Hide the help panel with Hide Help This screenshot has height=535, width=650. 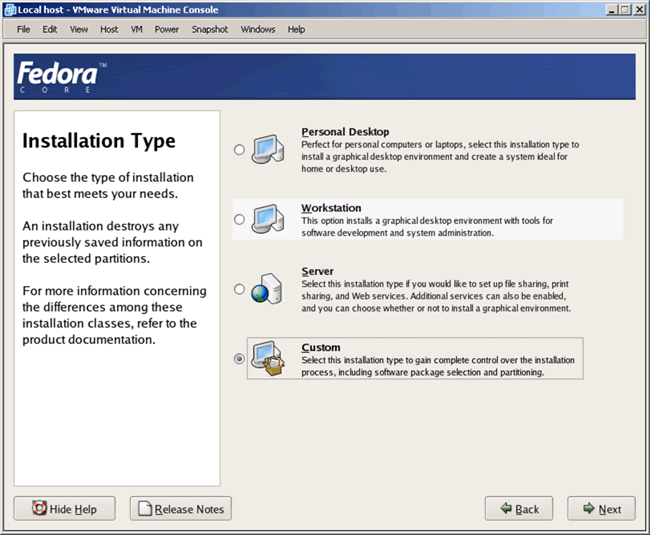[x=65, y=509]
